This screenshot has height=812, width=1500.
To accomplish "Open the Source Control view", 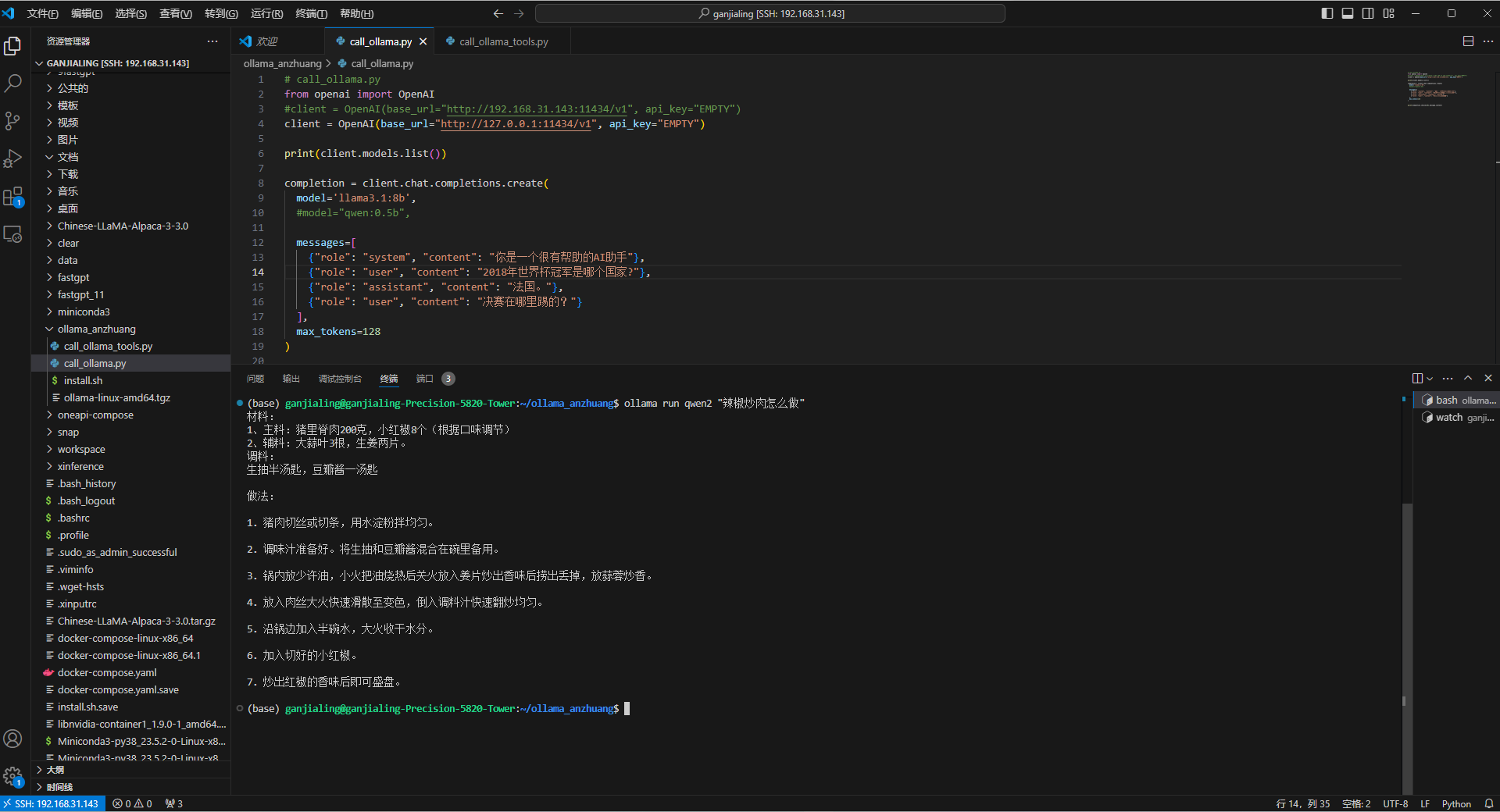I will coord(12,121).
